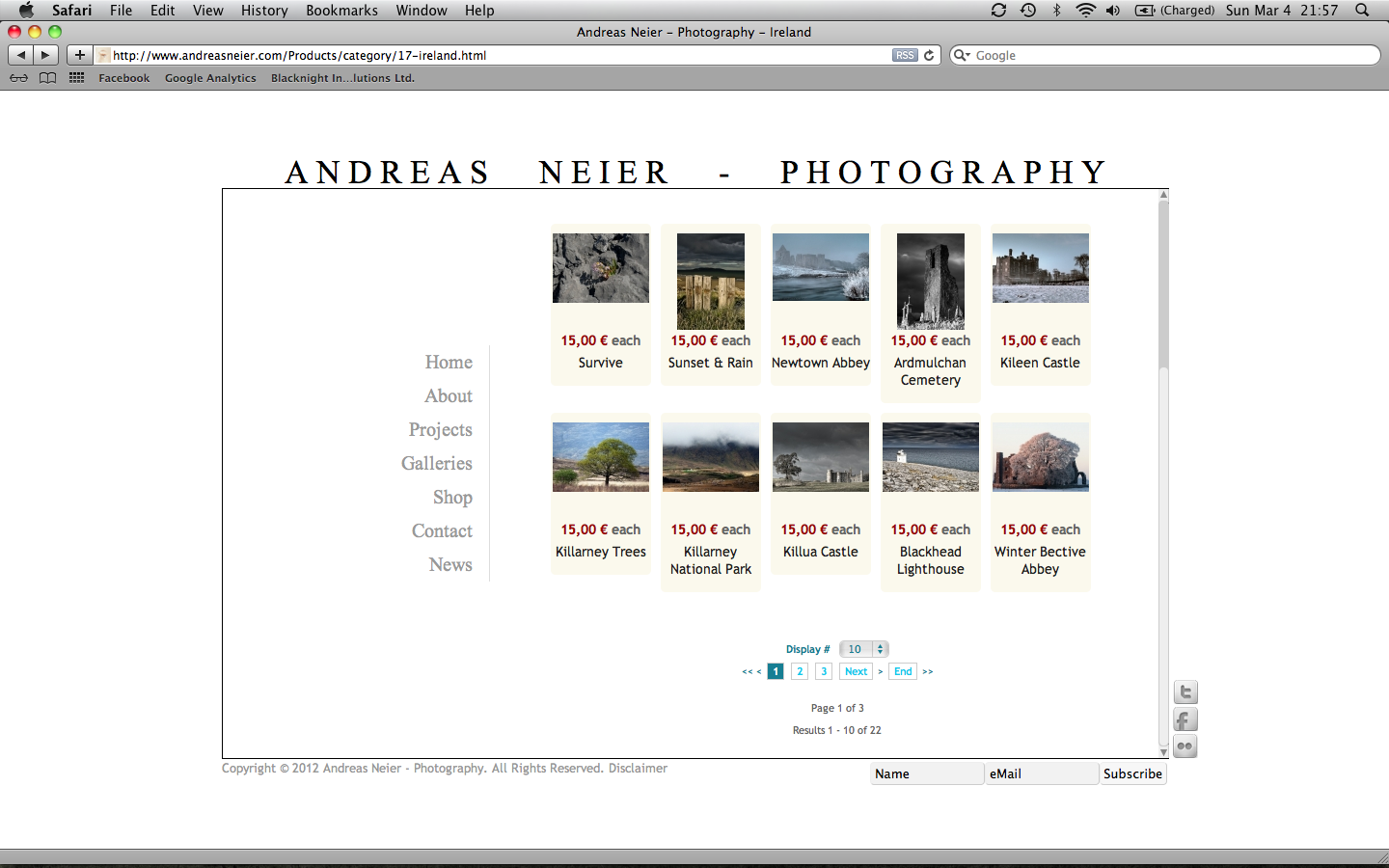Open the About page link
The height and width of the screenshot is (868, 1389).
[x=449, y=395]
